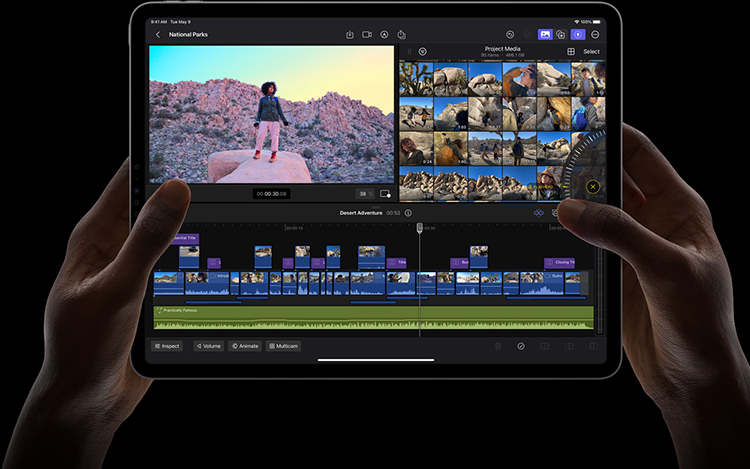Select the person shading eyes clip thumbnail
The height and width of the screenshot is (469, 750).
click(x=519, y=78)
